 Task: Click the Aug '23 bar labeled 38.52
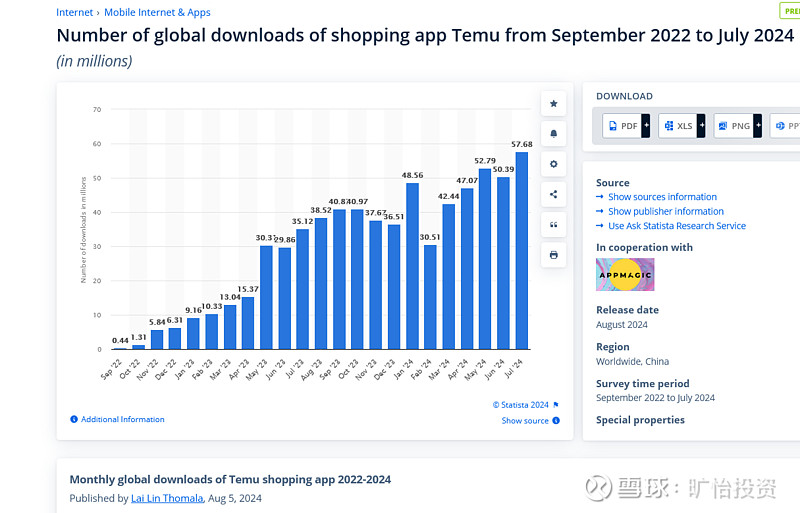click(321, 283)
